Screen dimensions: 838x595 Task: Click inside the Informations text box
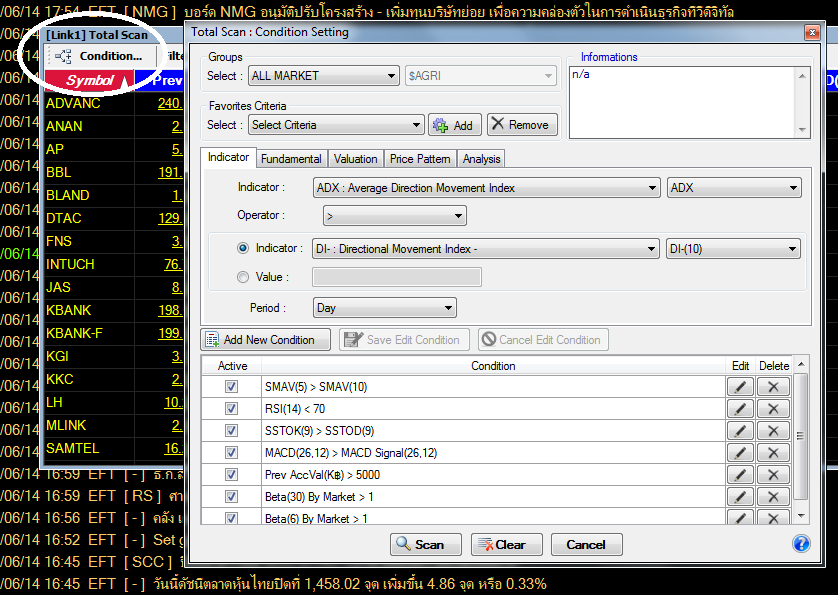point(683,102)
